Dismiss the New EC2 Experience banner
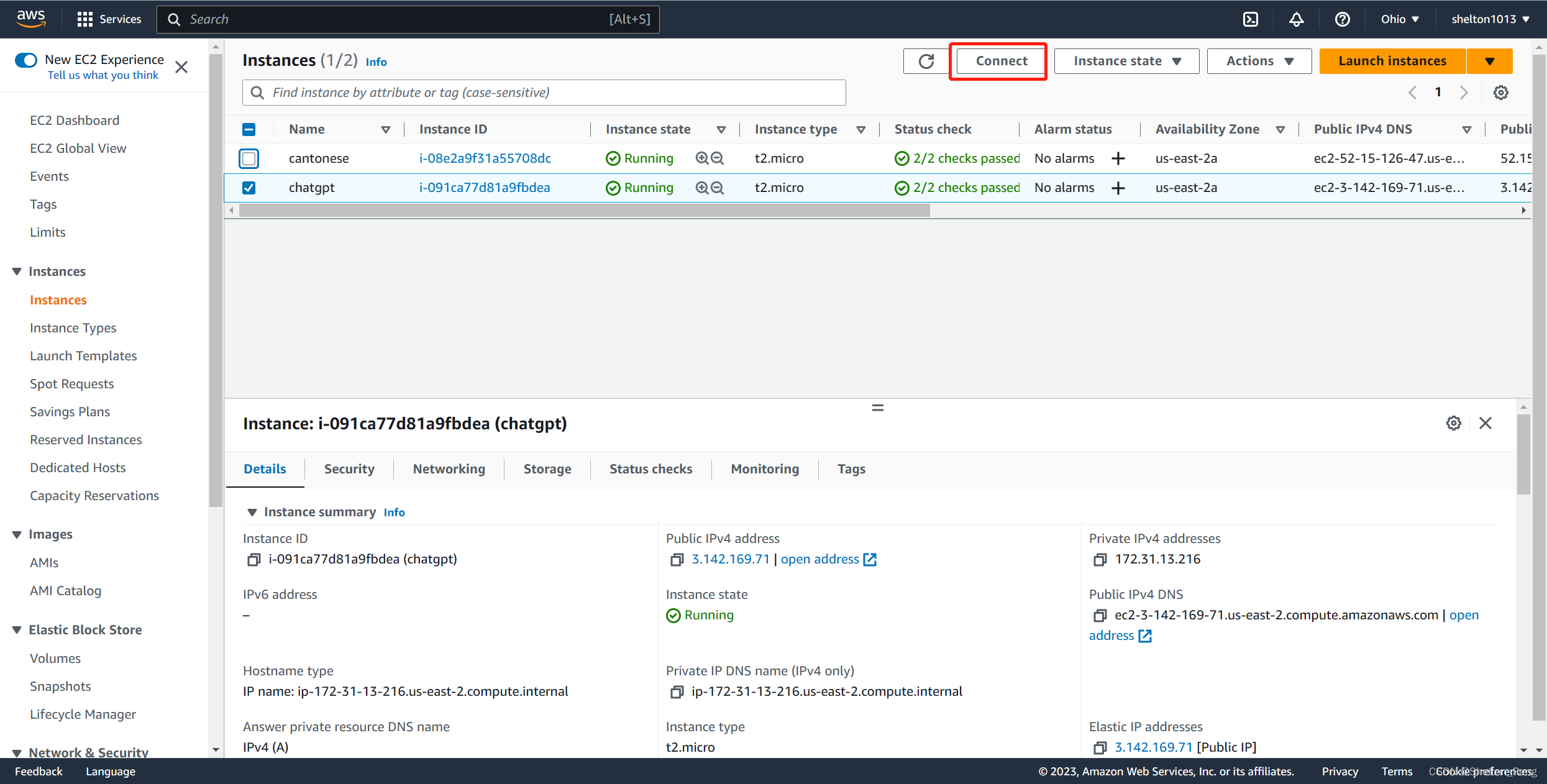This screenshot has height=784, width=1547. pyautogui.click(x=181, y=67)
